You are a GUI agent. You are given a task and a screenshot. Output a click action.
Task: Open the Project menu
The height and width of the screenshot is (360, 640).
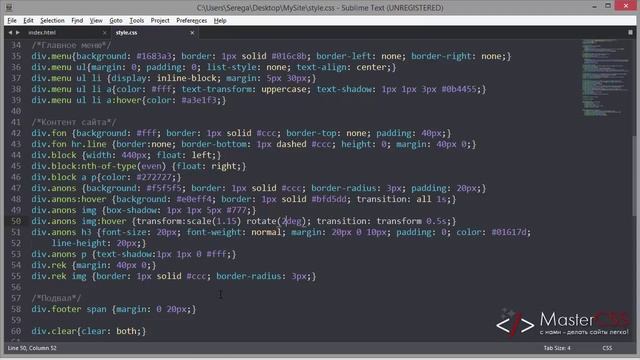[160, 20]
